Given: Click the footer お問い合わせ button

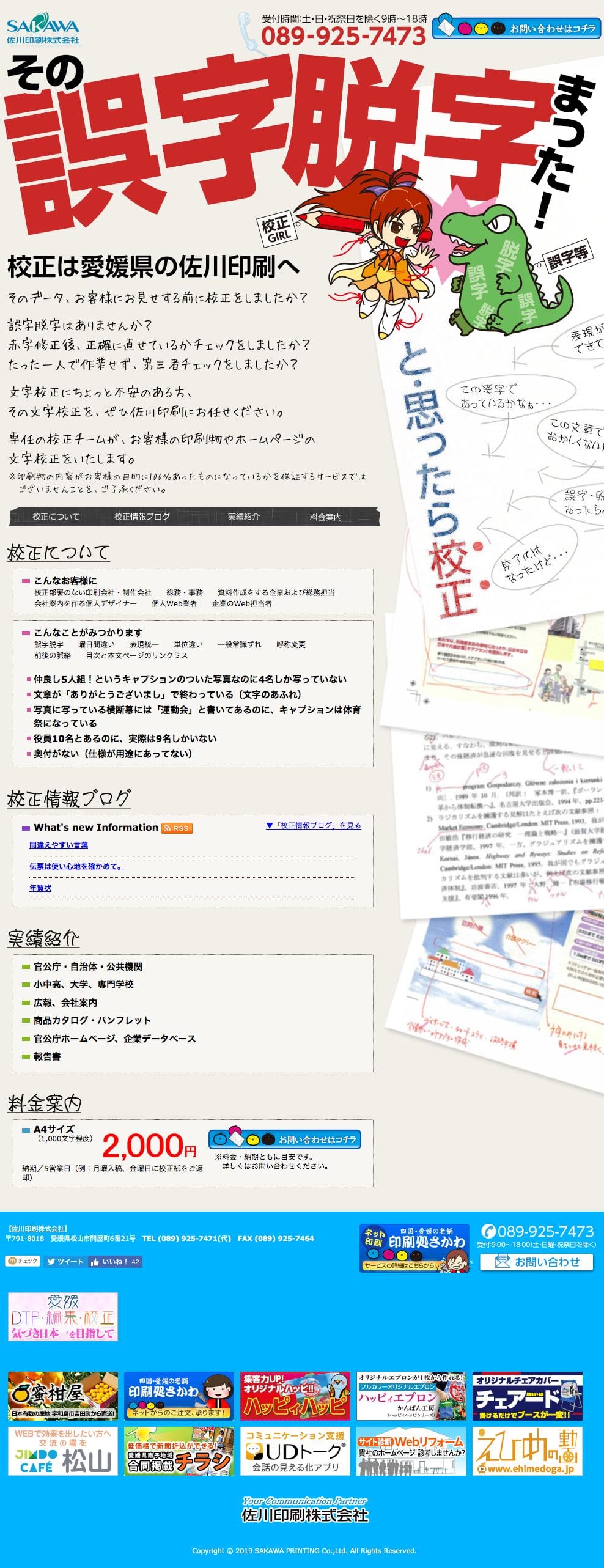Looking at the screenshot, I should point(536,1262).
